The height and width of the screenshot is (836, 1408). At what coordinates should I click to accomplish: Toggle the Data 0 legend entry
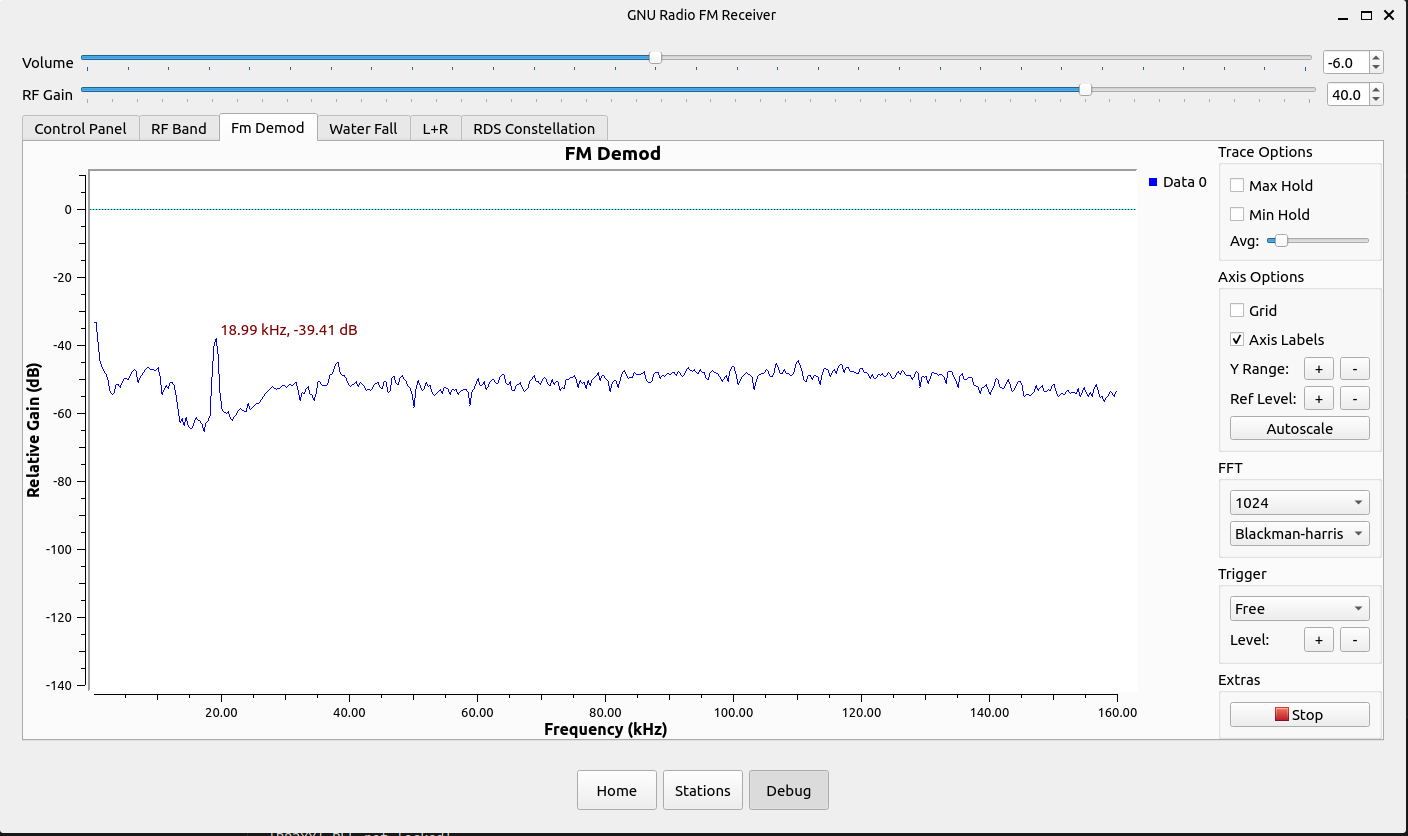click(x=1178, y=182)
